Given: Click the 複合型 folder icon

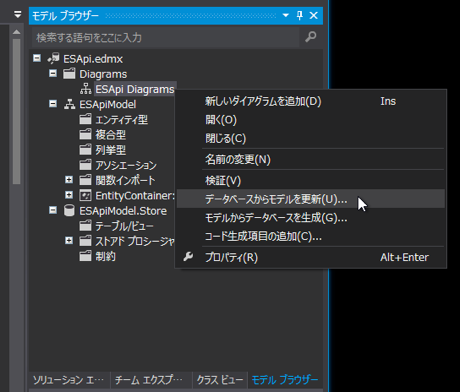Looking at the screenshot, I should point(85,135).
